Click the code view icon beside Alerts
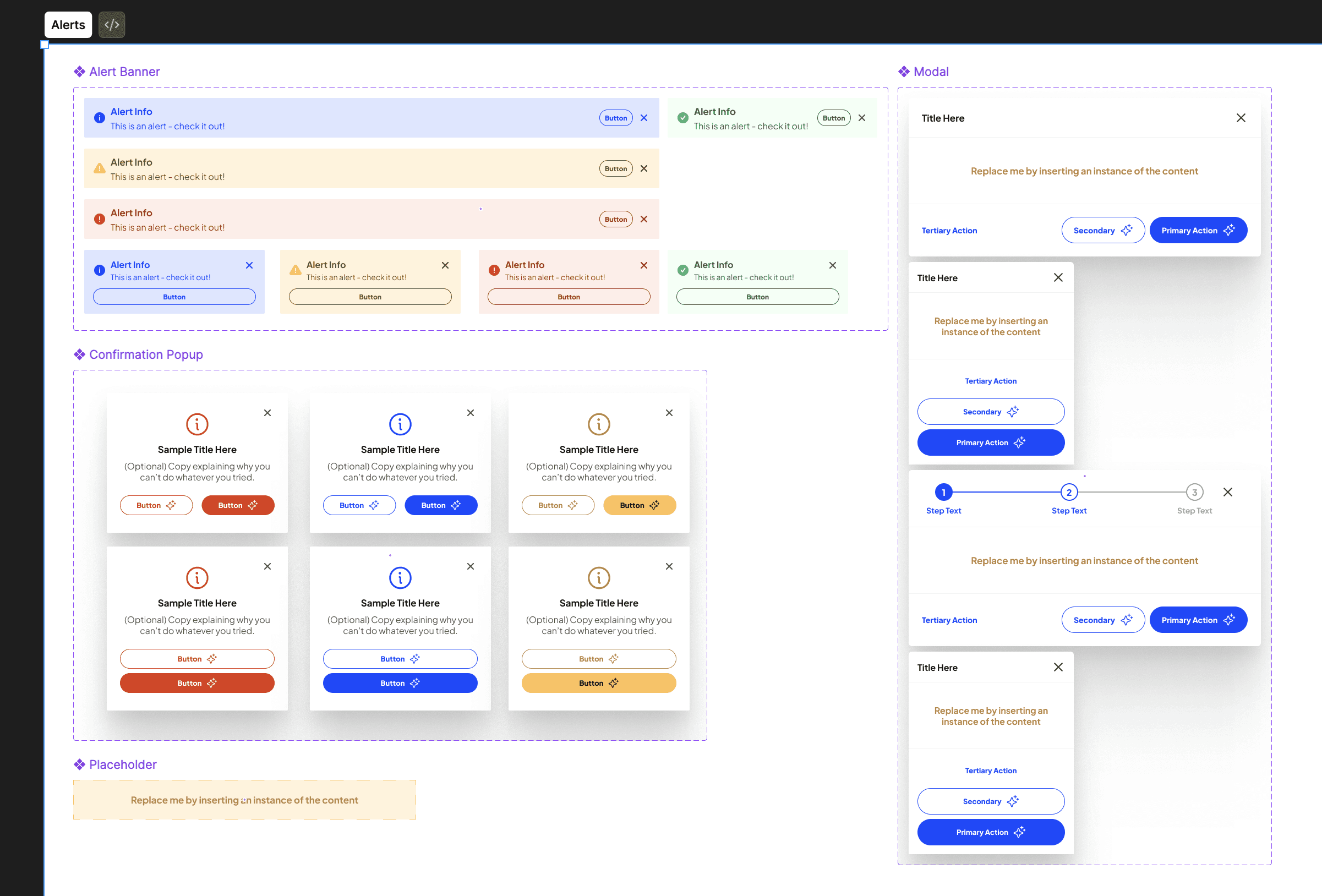This screenshot has height=896, width=1322. click(x=112, y=24)
